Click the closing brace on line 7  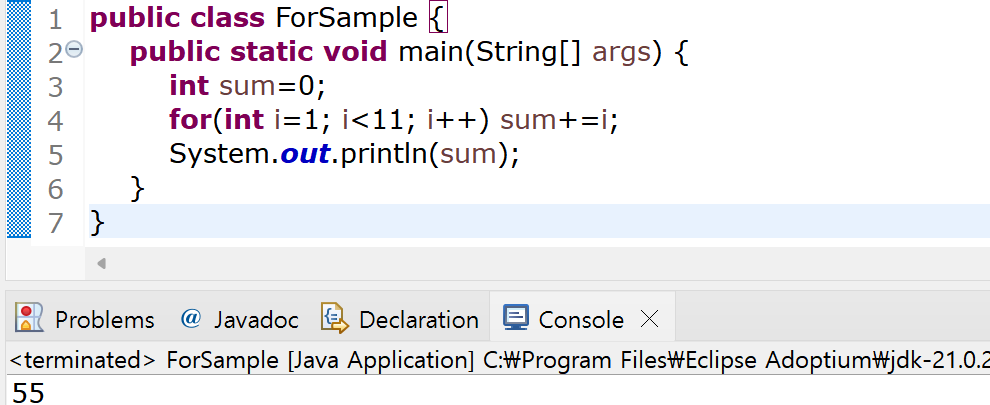click(x=97, y=223)
